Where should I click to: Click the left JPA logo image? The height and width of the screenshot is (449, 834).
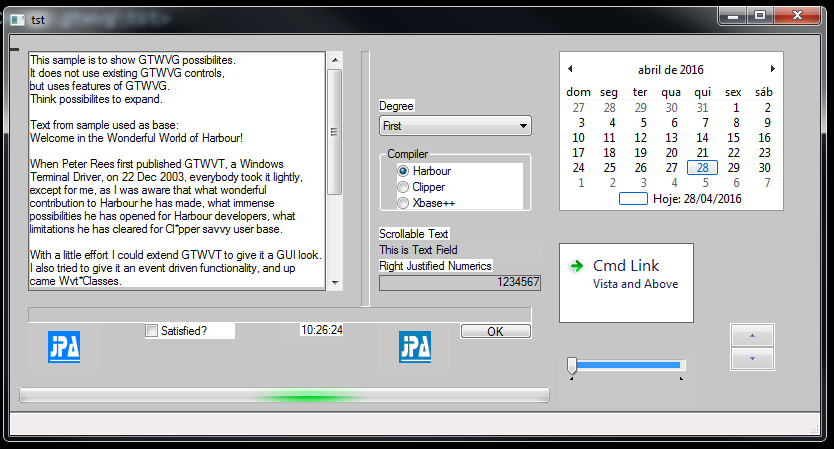coord(64,347)
